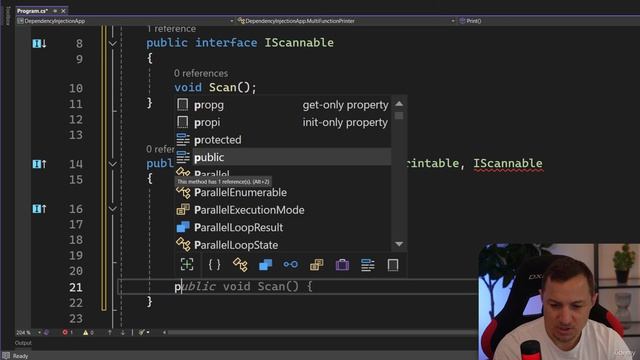
Task: Filter IntelliSense list by structures
Action: pos(265,264)
